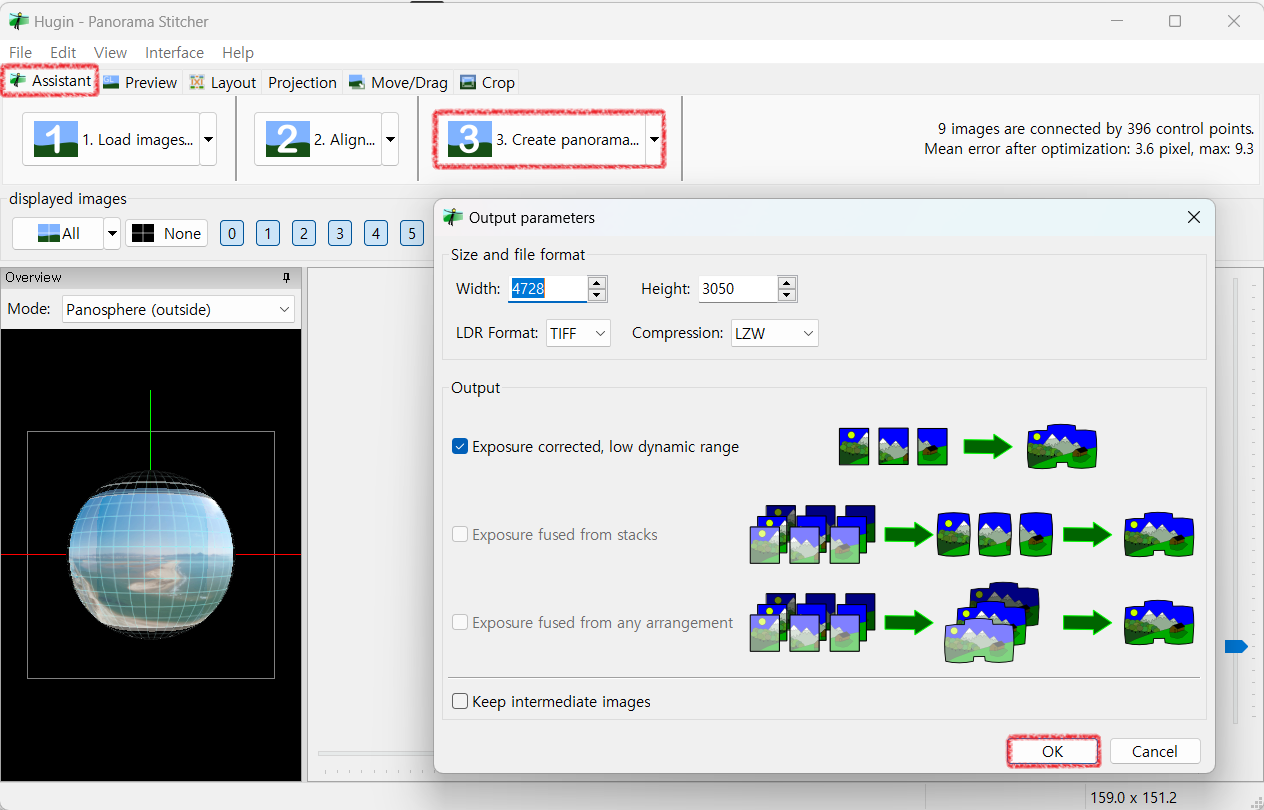The width and height of the screenshot is (1264, 810).
Task: Toggle image 2 display button
Action: point(304,233)
